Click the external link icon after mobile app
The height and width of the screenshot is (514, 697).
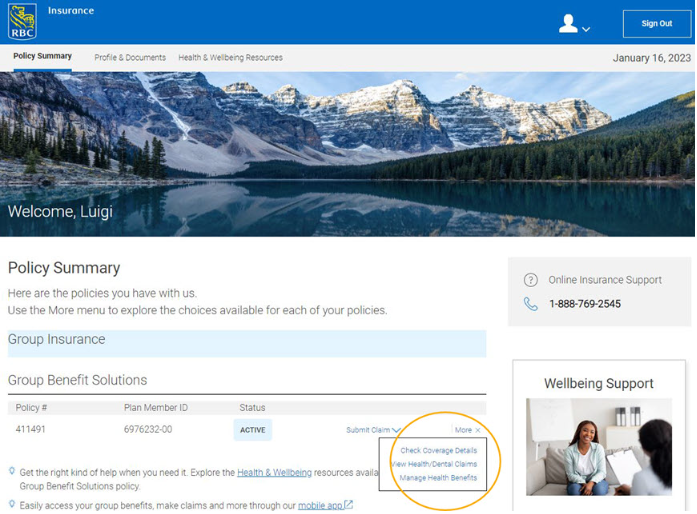(x=349, y=505)
